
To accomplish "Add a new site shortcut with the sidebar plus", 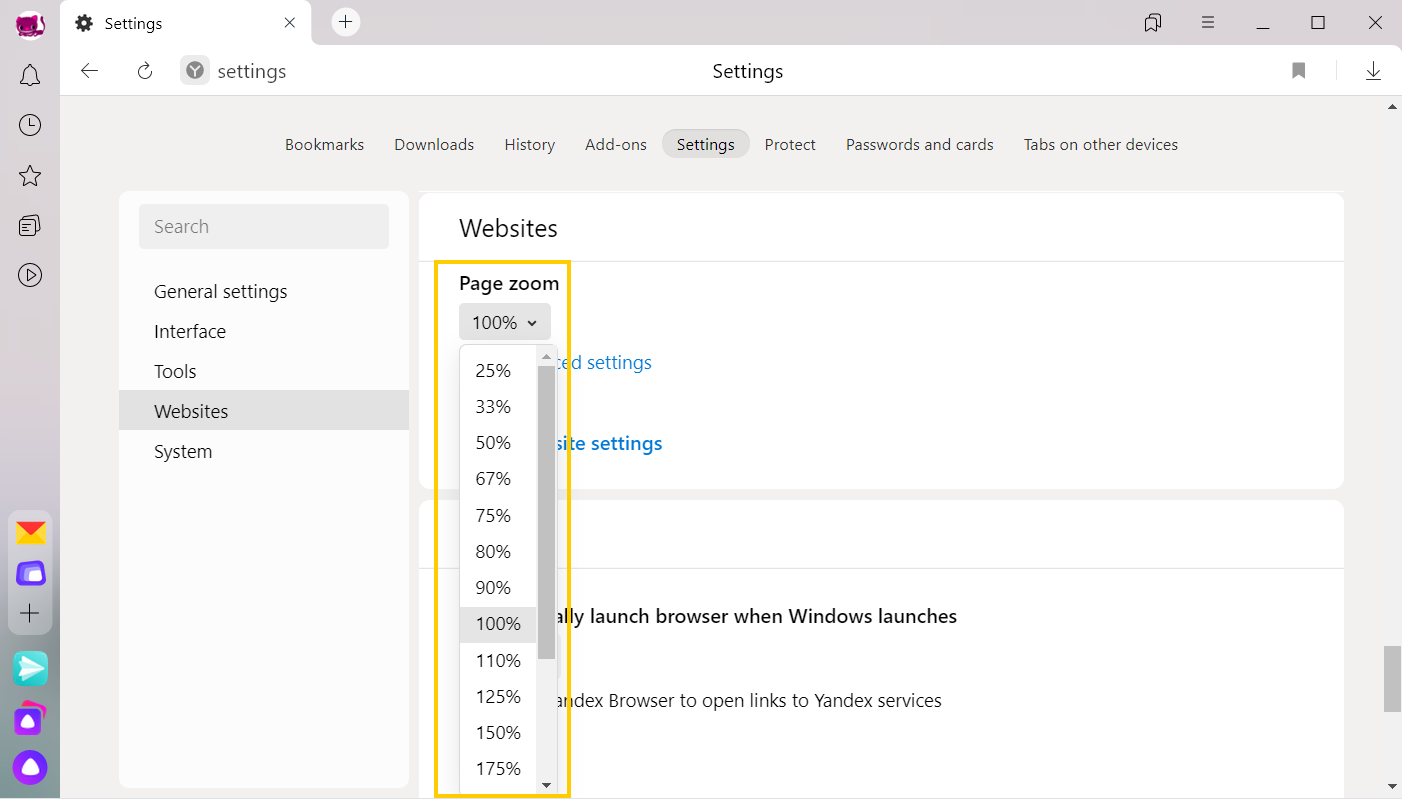I will [x=30, y=613].
